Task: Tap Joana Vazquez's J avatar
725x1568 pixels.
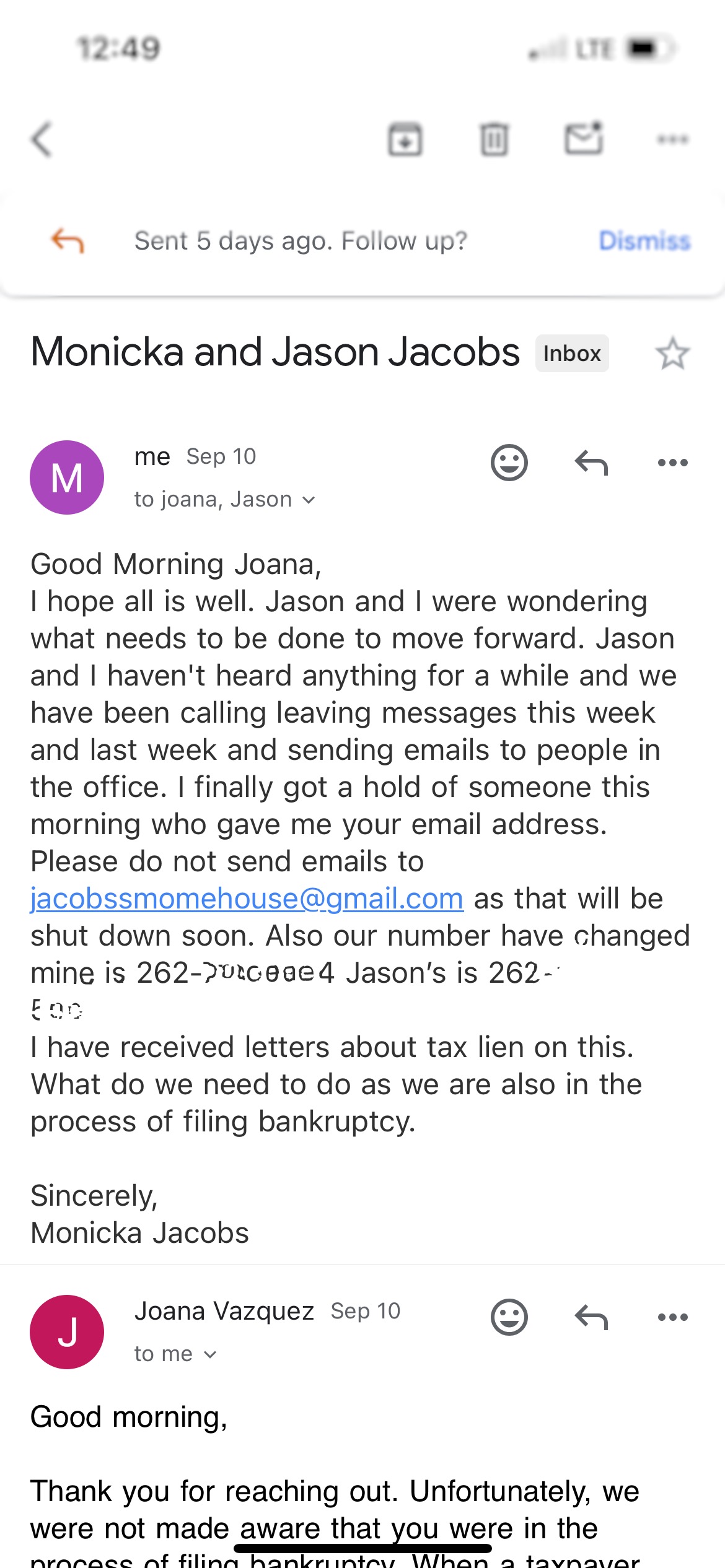Action: pos(67,1332)
